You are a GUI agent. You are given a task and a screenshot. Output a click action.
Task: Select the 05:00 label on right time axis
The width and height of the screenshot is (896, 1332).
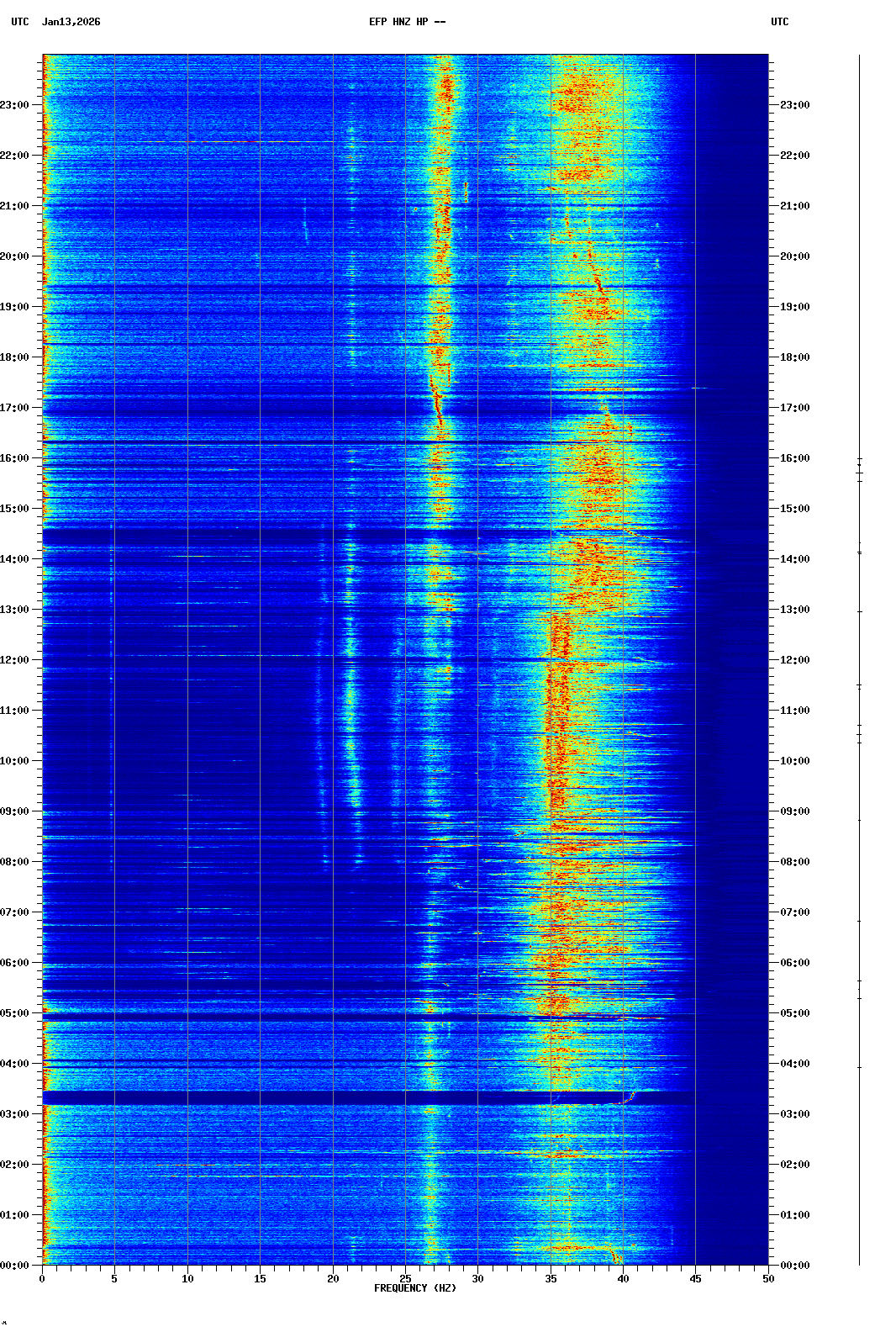794,1013
